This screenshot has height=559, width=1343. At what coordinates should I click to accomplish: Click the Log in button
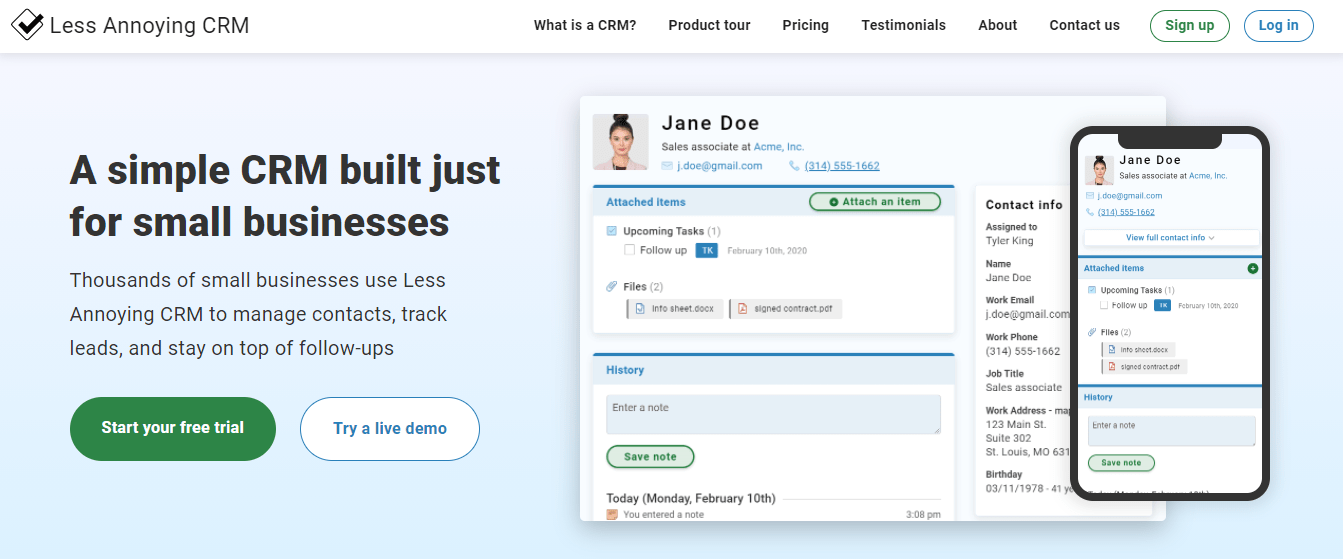[1279, 25]
